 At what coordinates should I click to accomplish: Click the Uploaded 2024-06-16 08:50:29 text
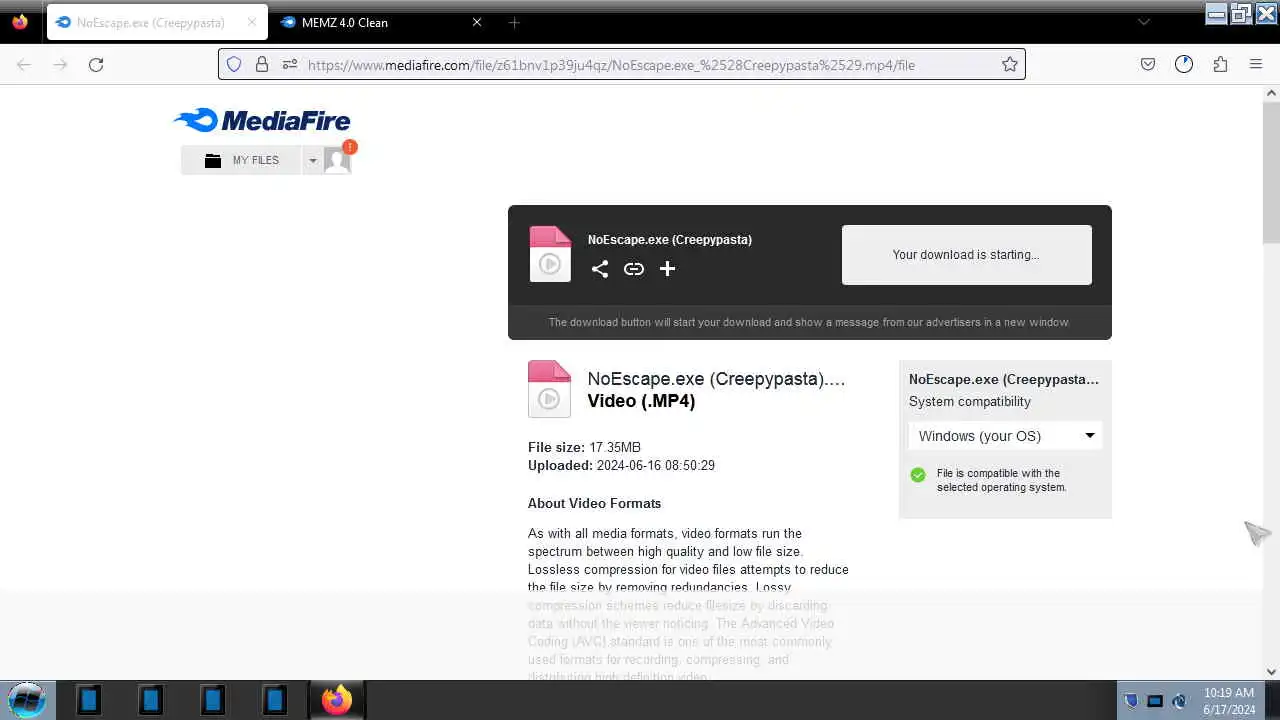tap(621, 466)
